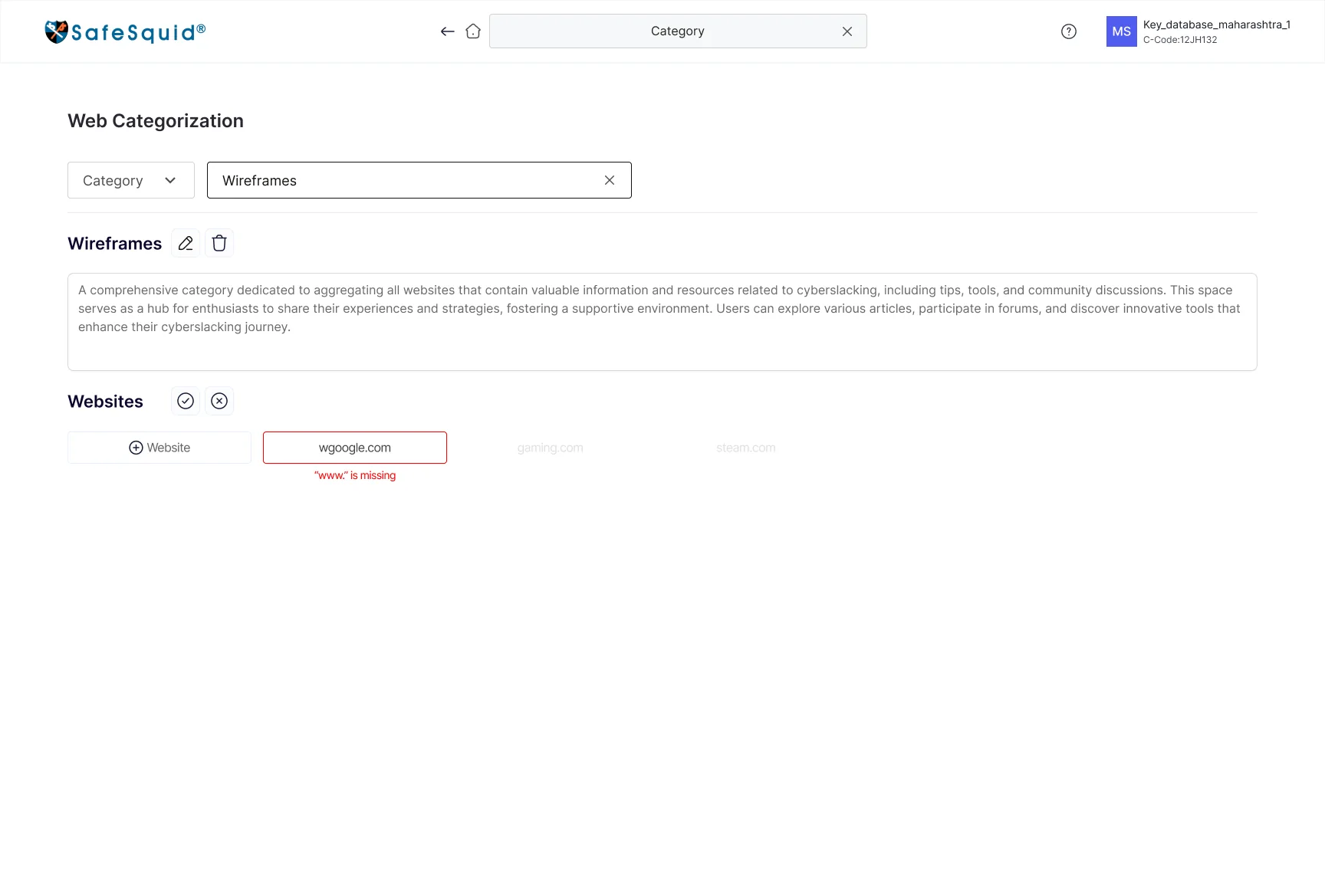Open the MS user avatar
1325x896 pixels.
1122,31
